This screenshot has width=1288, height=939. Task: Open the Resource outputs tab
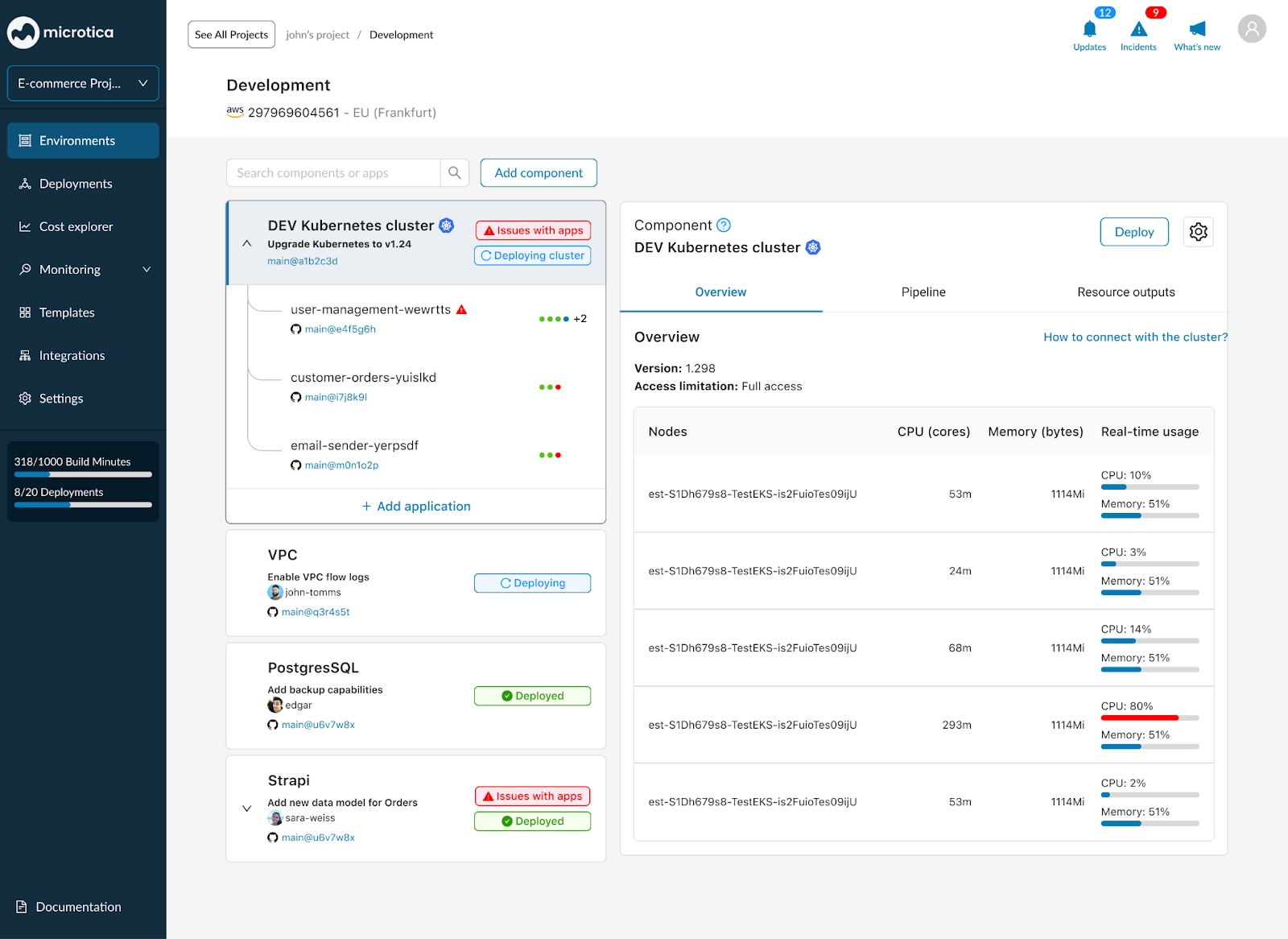[1125, 292]
